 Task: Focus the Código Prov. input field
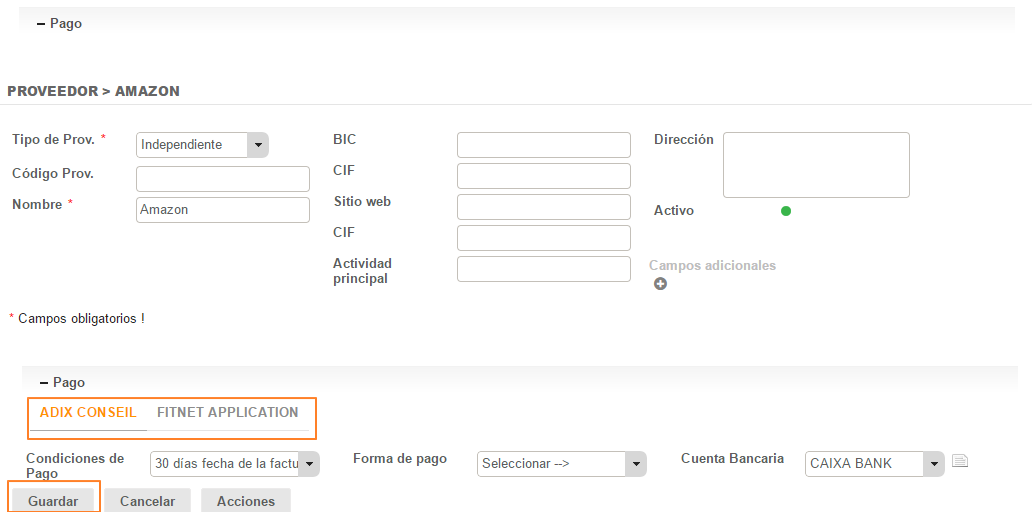[x=223, y=179]
